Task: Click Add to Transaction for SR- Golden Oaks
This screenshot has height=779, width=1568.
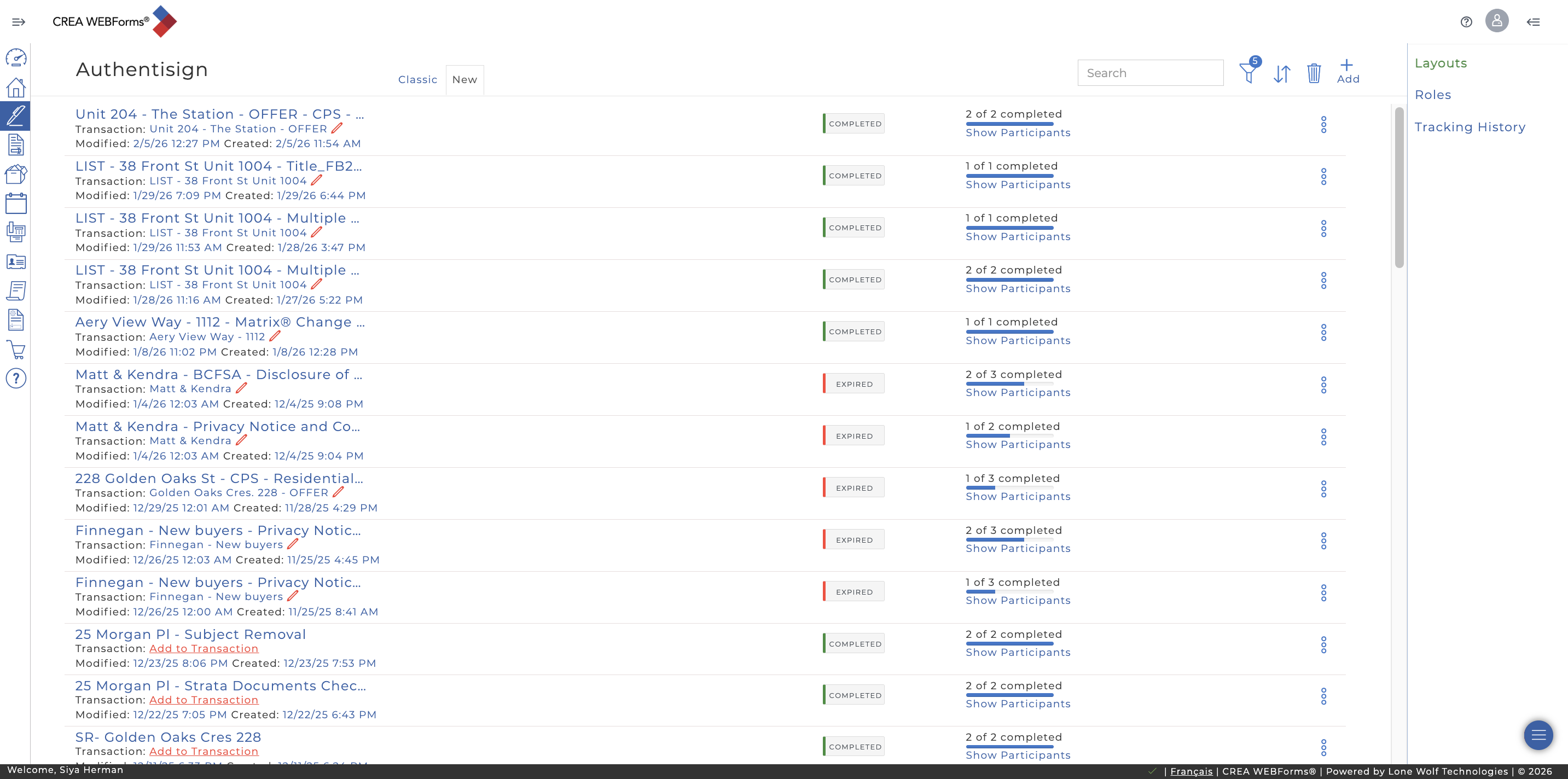Action: click(x=204, y=751)
